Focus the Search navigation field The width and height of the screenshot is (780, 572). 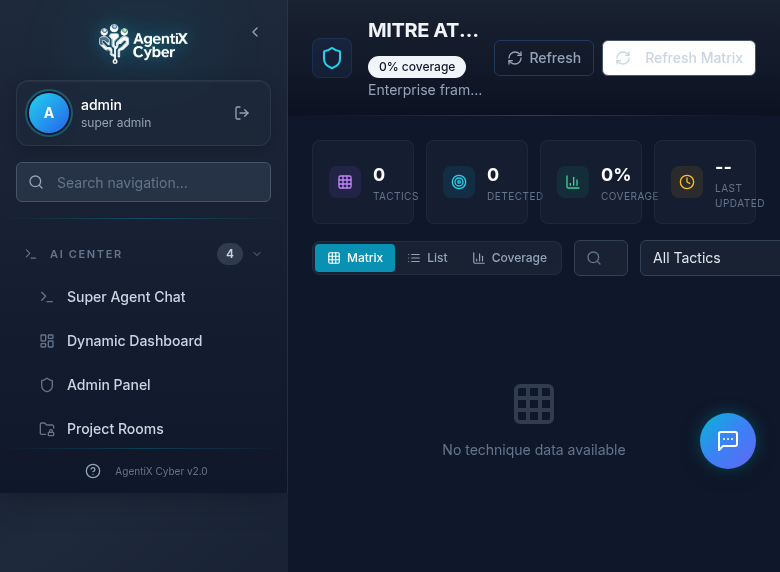tap(143, 182)
